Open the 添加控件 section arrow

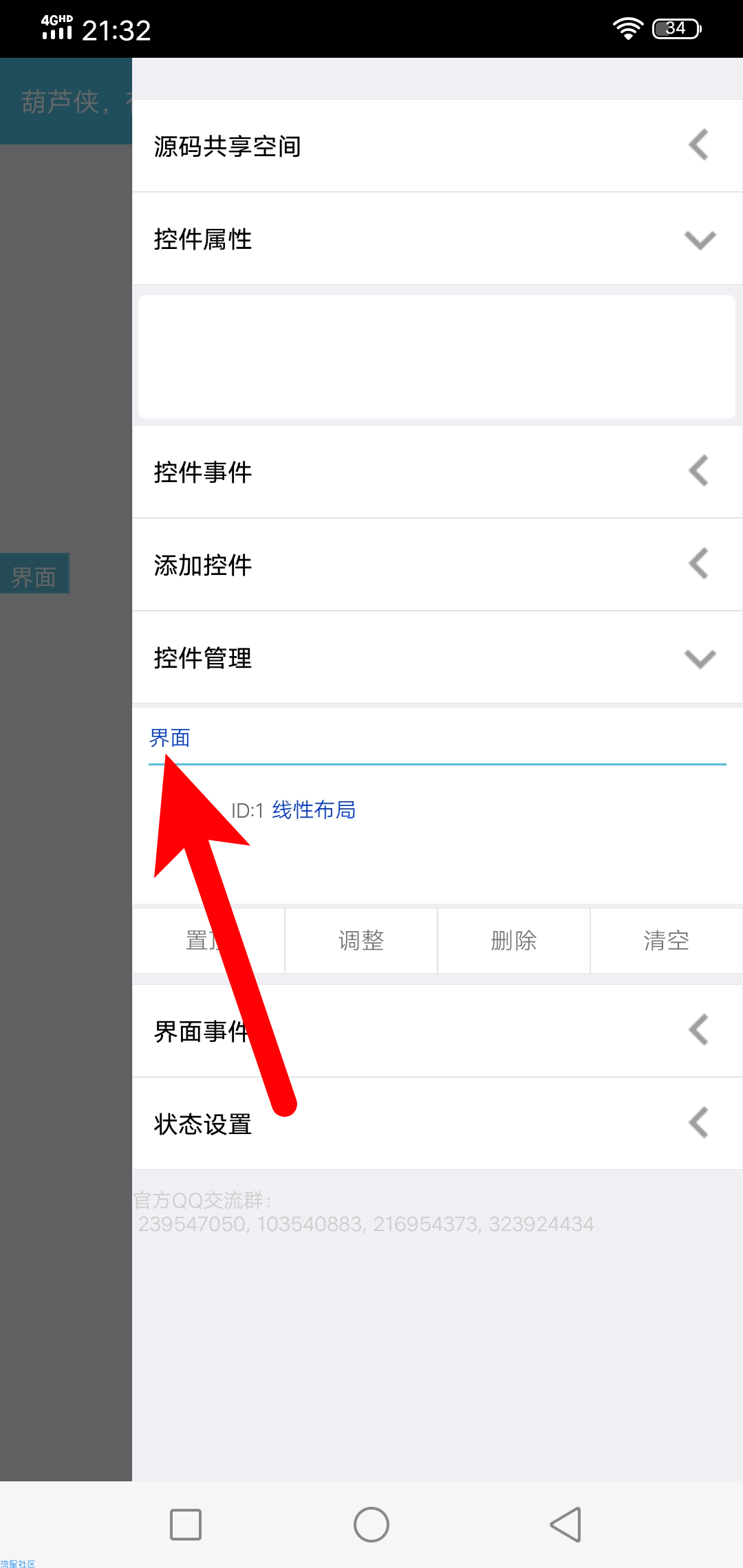point(699,564)
